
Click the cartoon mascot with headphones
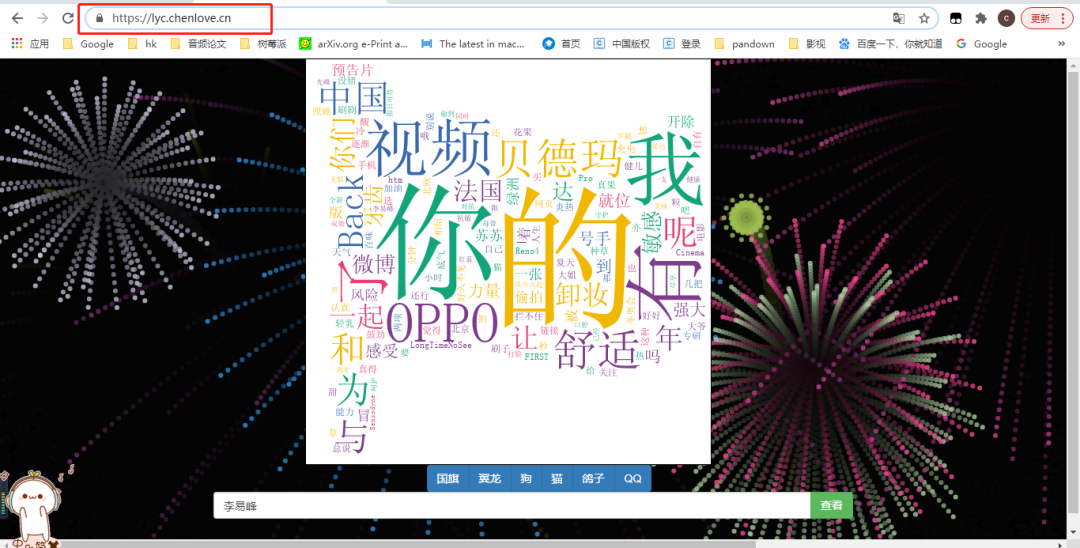[x=31, y=508]
